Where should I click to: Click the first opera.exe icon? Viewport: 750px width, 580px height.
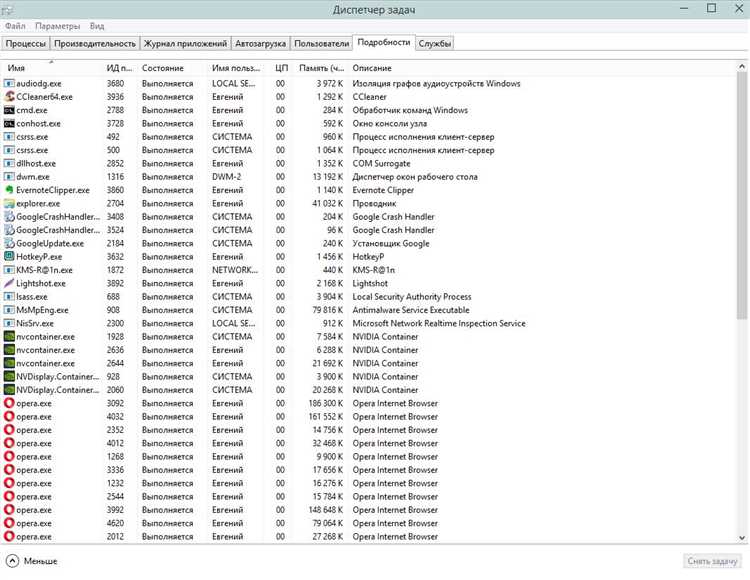click(x=9, y=403)
